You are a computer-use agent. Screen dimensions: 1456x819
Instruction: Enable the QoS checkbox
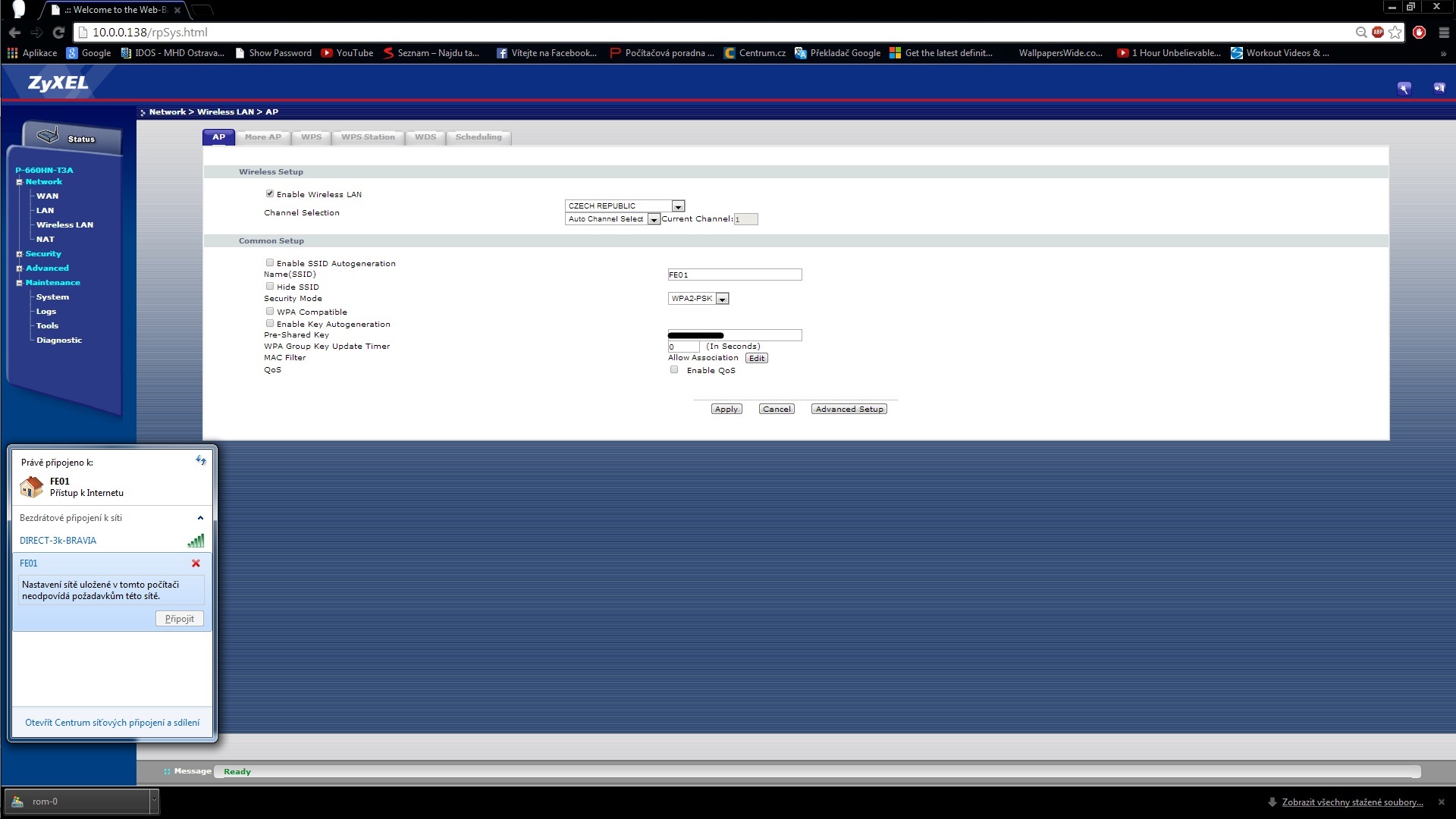[674, 369]
